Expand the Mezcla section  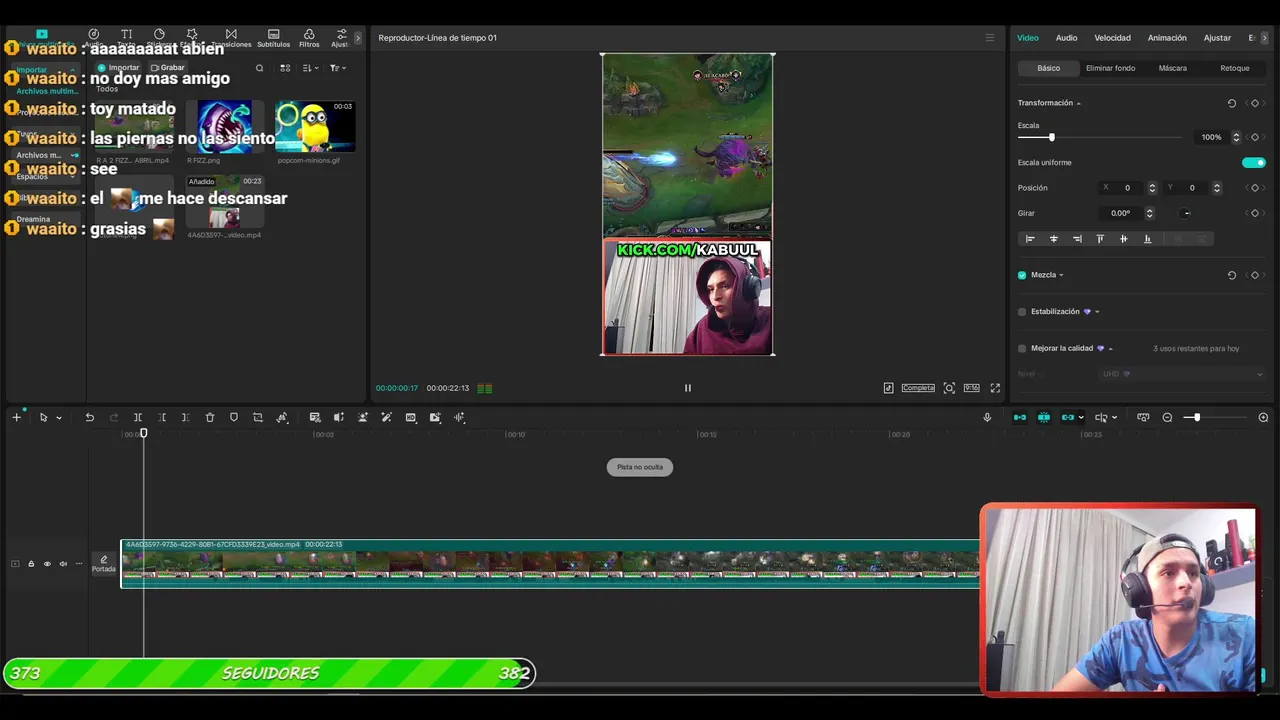coord(1061,275)
